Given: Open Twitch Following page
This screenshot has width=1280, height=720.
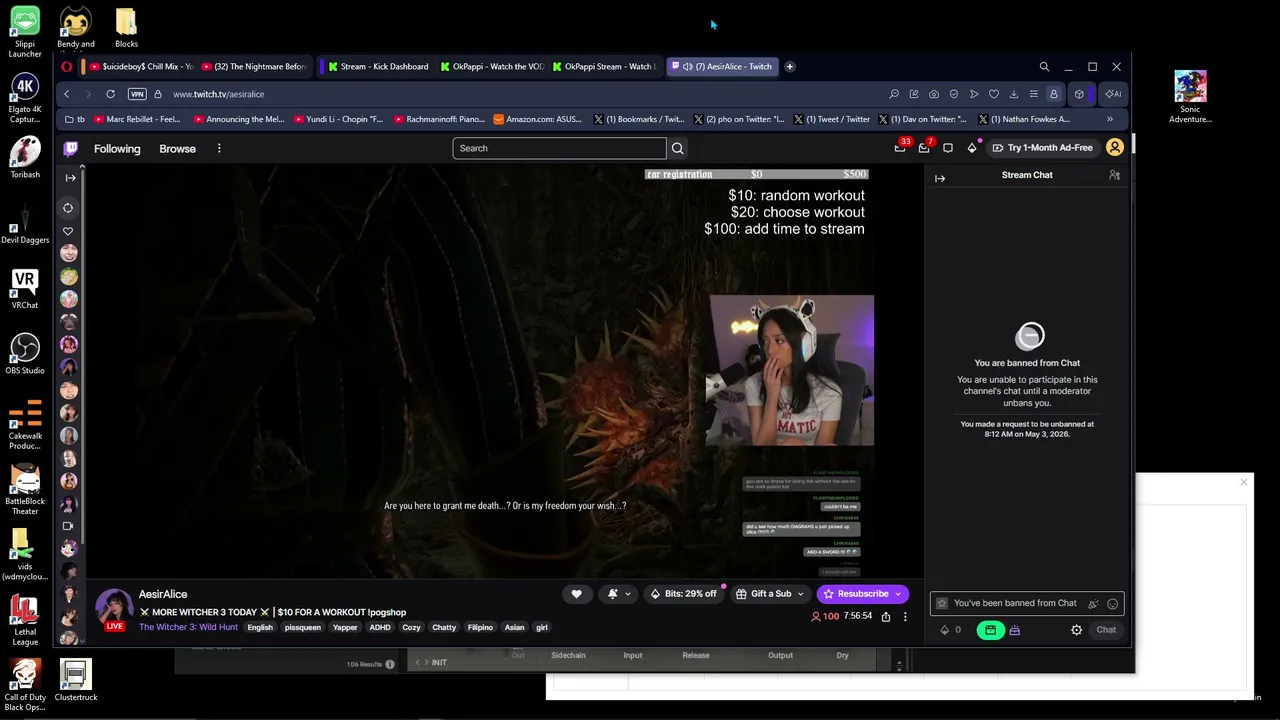Looking at the screenshot, I should point(117,149).
